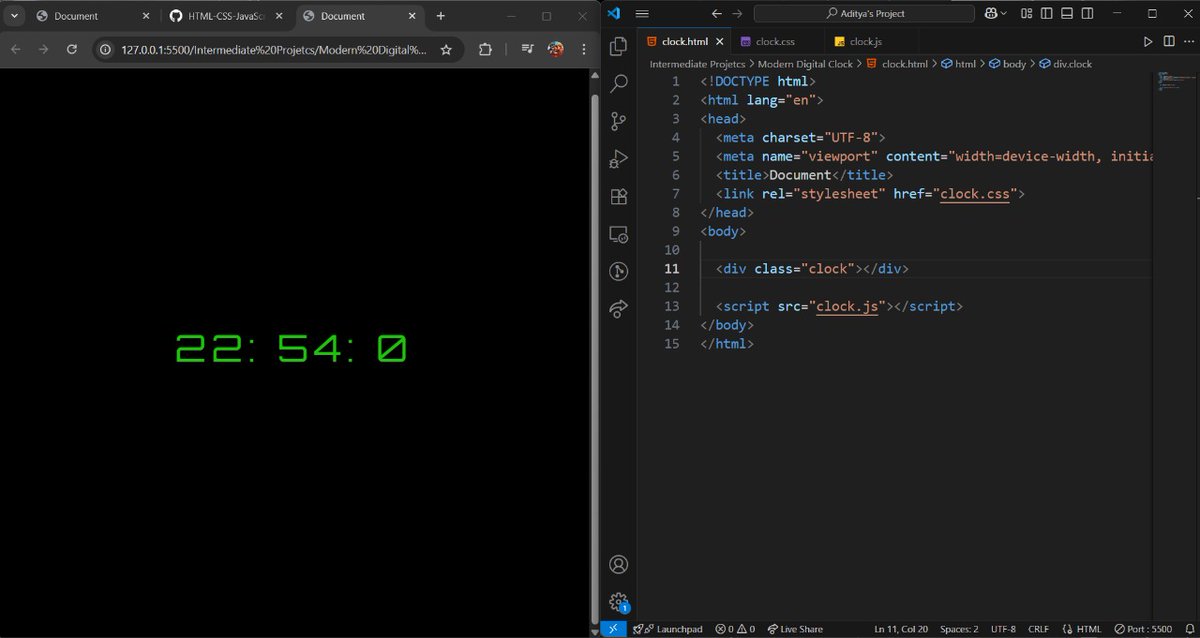The height and width of the screenshot is (638, 1200).
Task: Change UTF-8 file encoding
Action: pos(1003,629)
